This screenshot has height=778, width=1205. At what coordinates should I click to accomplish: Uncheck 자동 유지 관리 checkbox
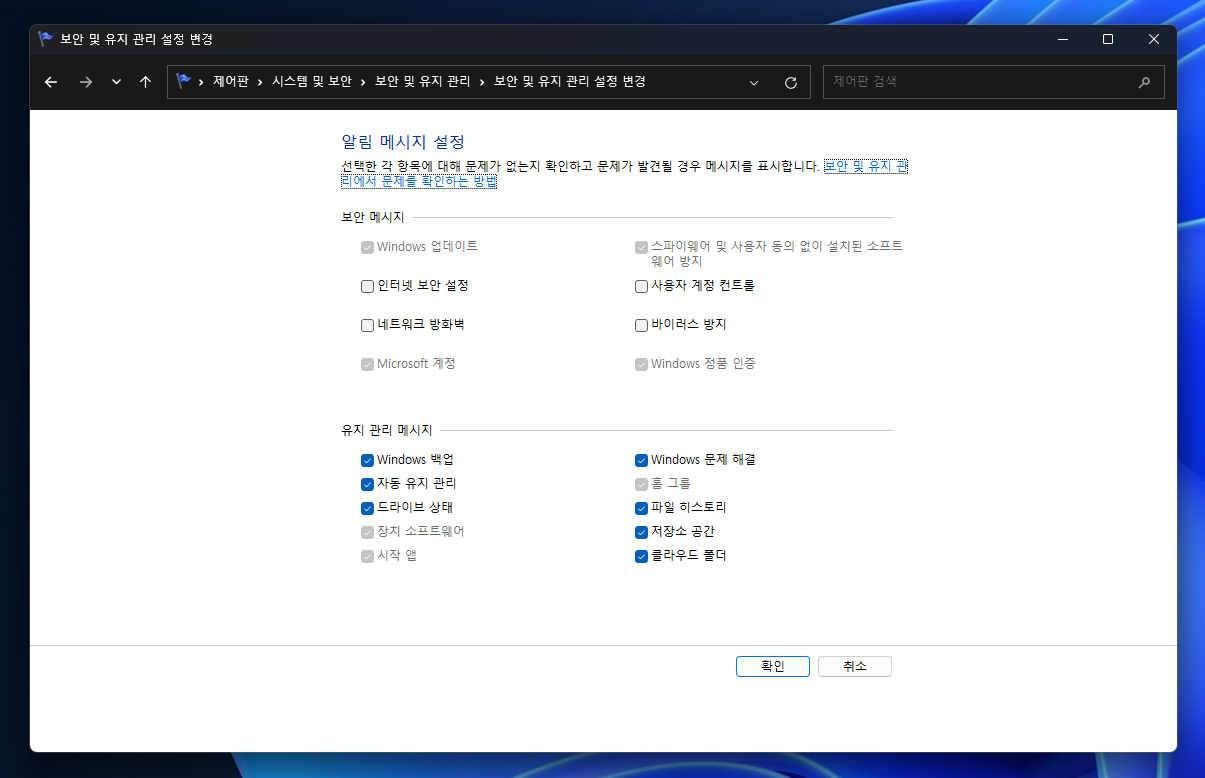367,484
